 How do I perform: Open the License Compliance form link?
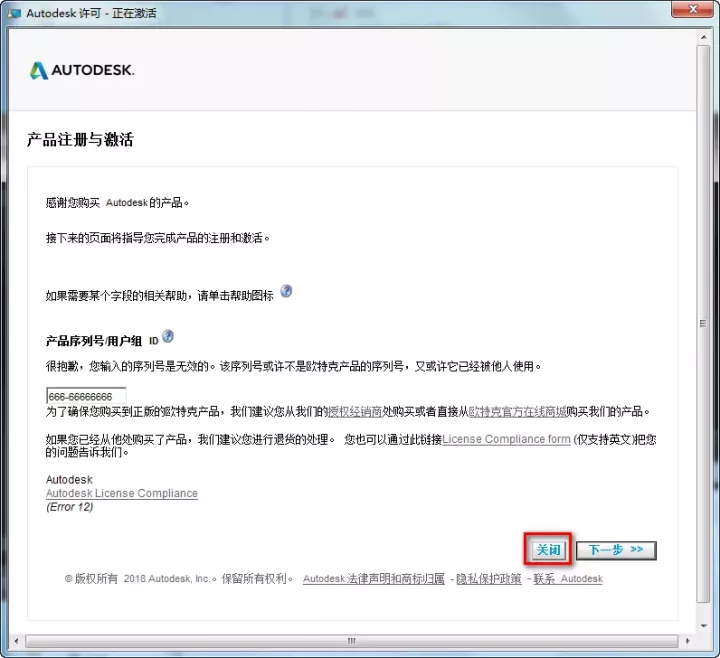506,439
